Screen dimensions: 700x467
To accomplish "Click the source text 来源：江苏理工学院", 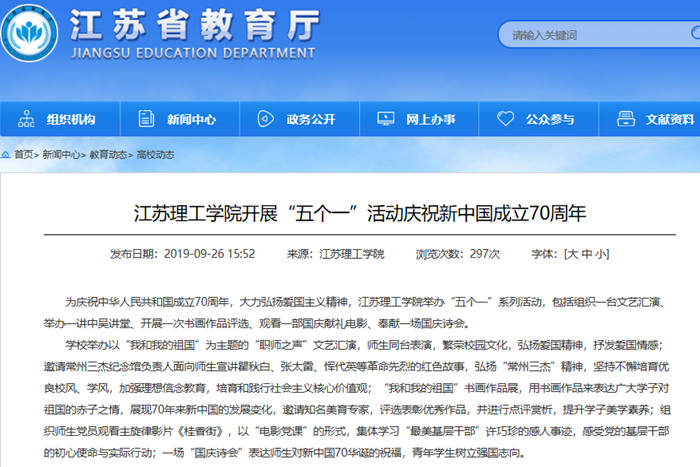I will point(335,254).
